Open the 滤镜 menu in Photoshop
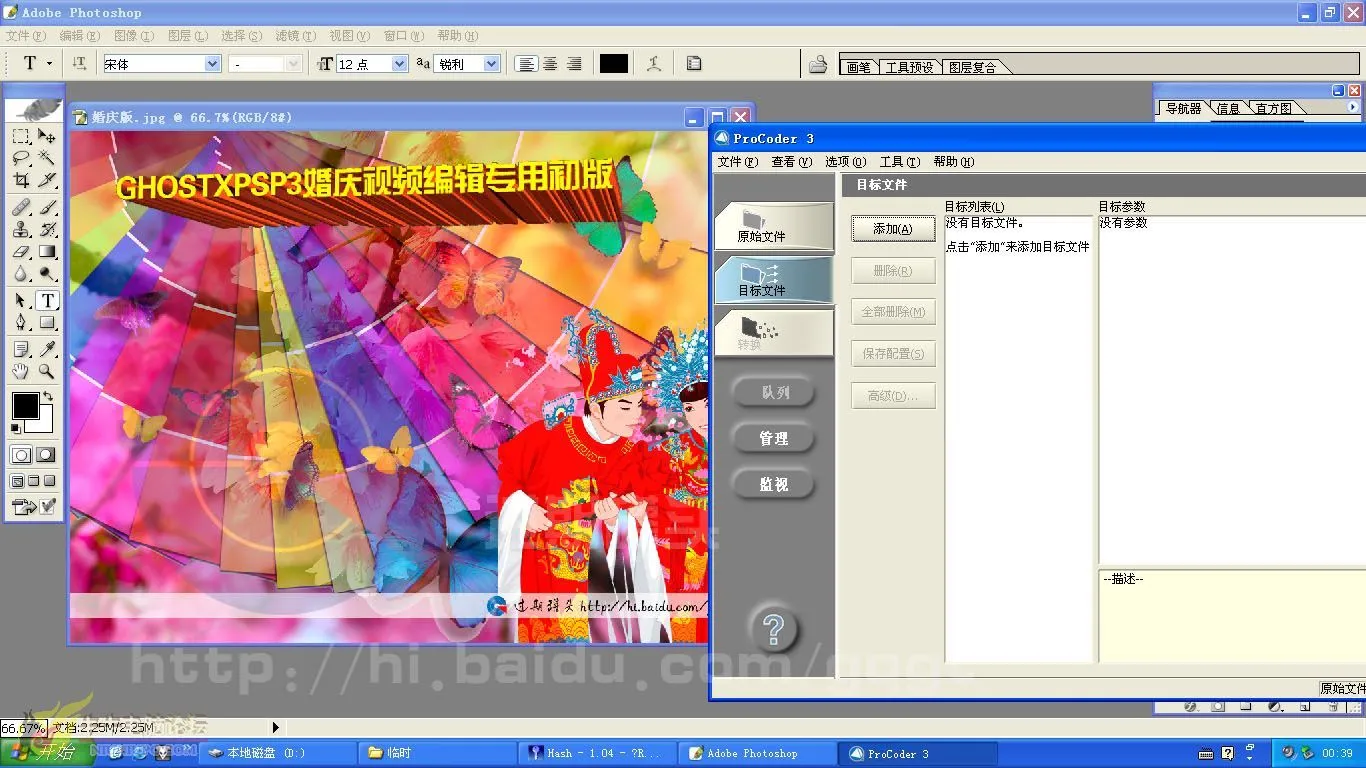Image resolution: width=1366 pixels, height=768 pixels. click(294, 36)
